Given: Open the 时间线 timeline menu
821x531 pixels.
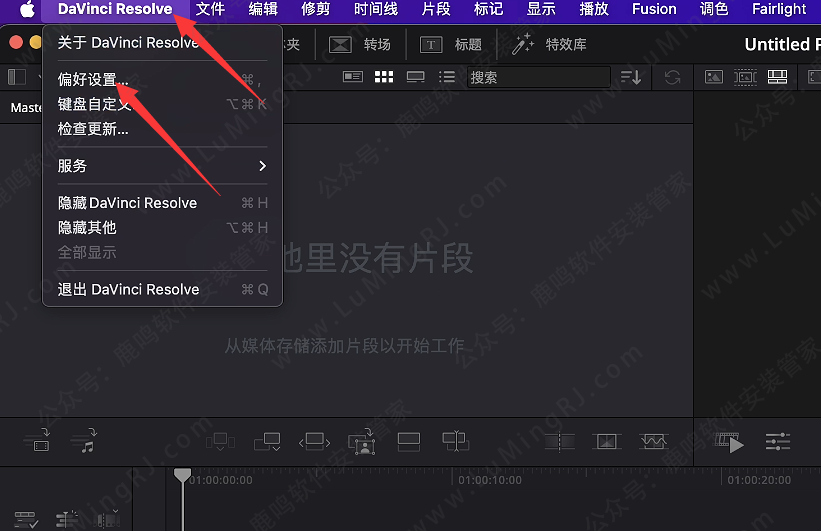Looking at the screenshot, I should point(375,9).
